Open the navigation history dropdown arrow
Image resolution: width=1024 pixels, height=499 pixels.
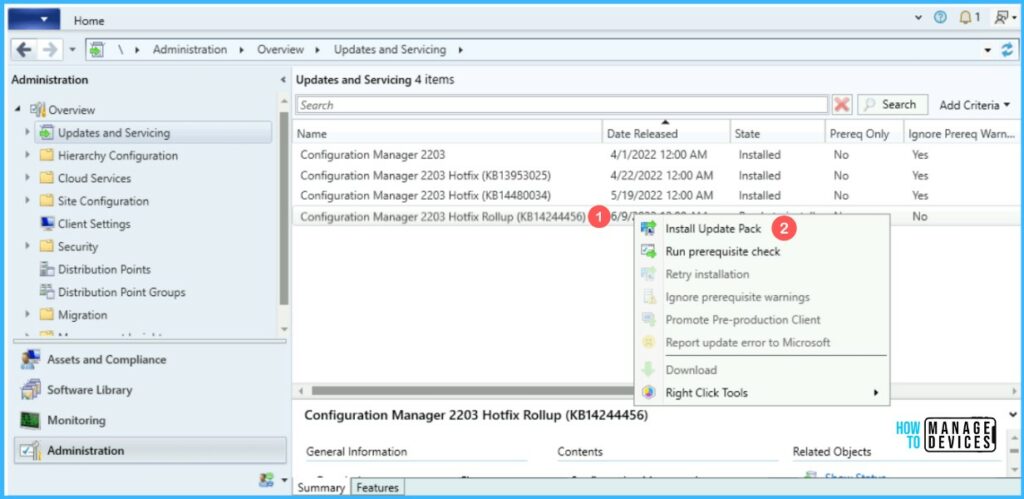pos(72,50)
